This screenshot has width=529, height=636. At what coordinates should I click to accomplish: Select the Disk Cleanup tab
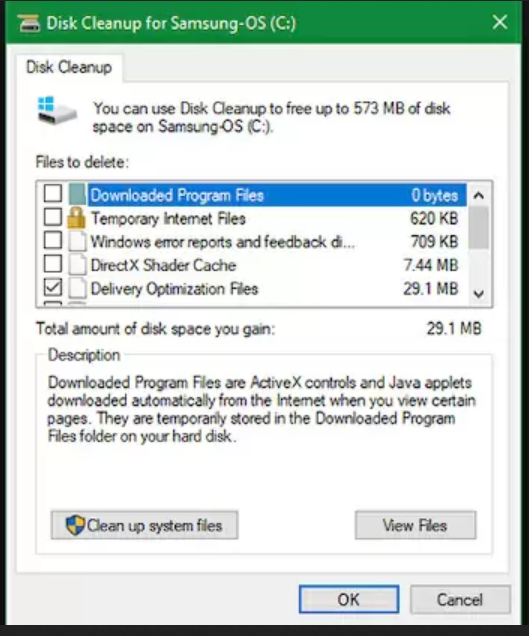(x=69, y=67)
